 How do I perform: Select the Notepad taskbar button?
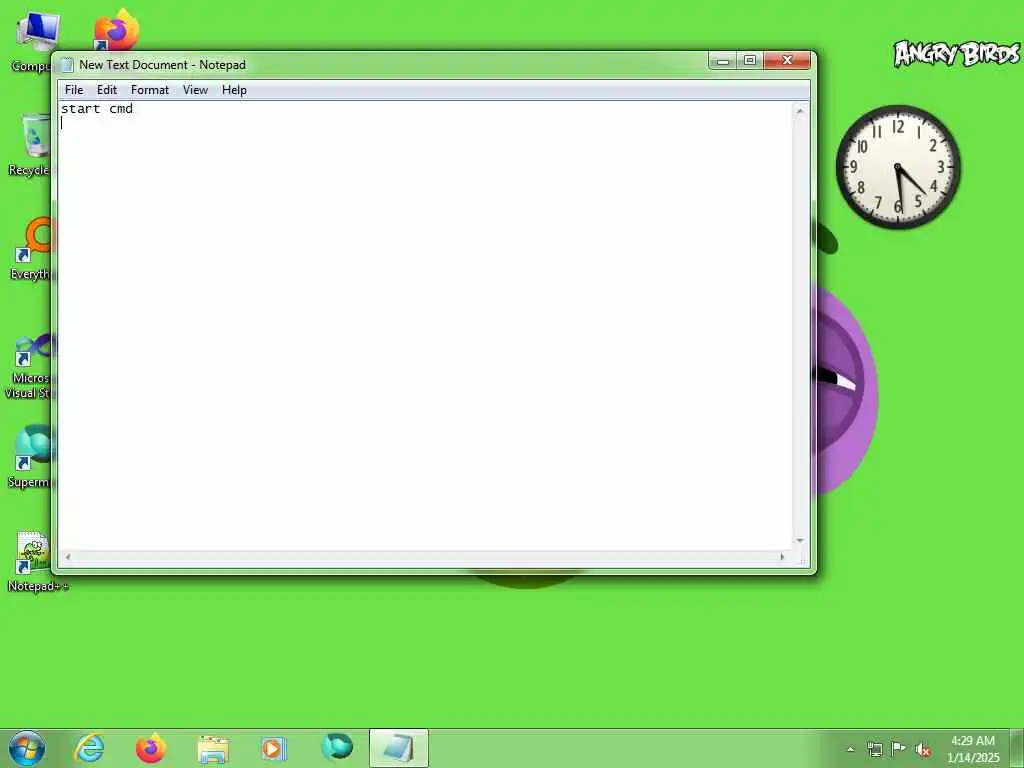[x=398, y=748]
